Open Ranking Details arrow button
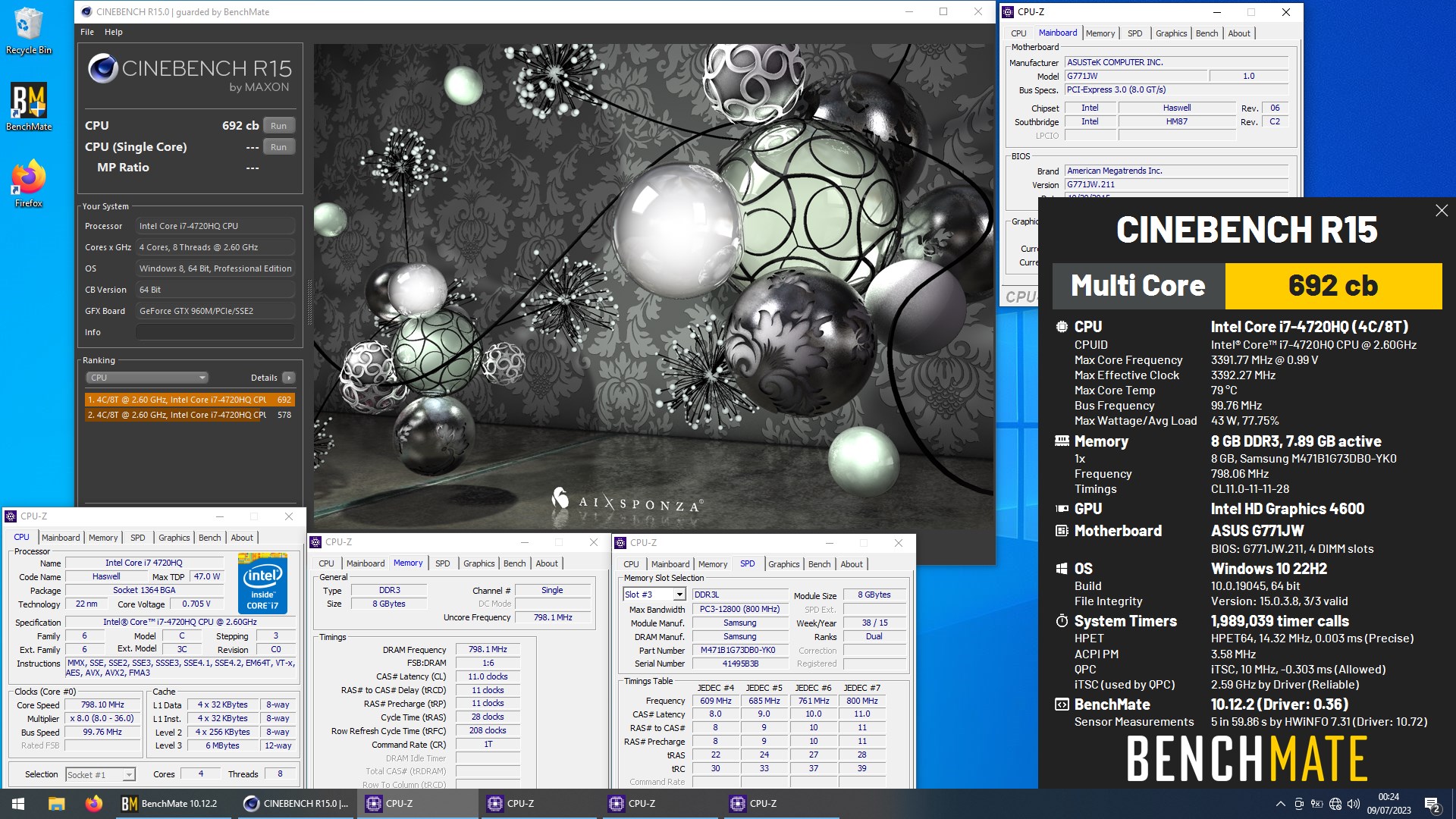1456x819 pixels. click(288, 378)
